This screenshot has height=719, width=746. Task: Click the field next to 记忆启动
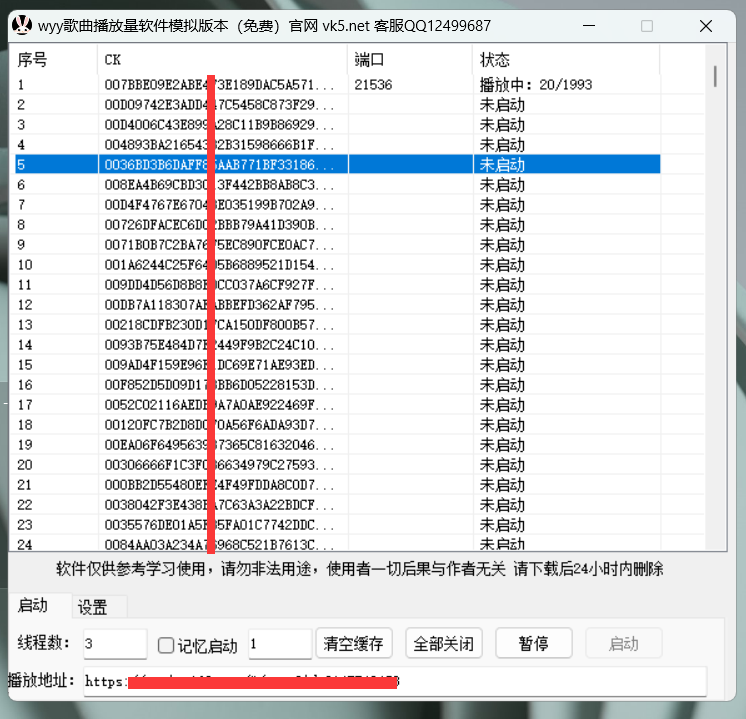click(280, 644)
